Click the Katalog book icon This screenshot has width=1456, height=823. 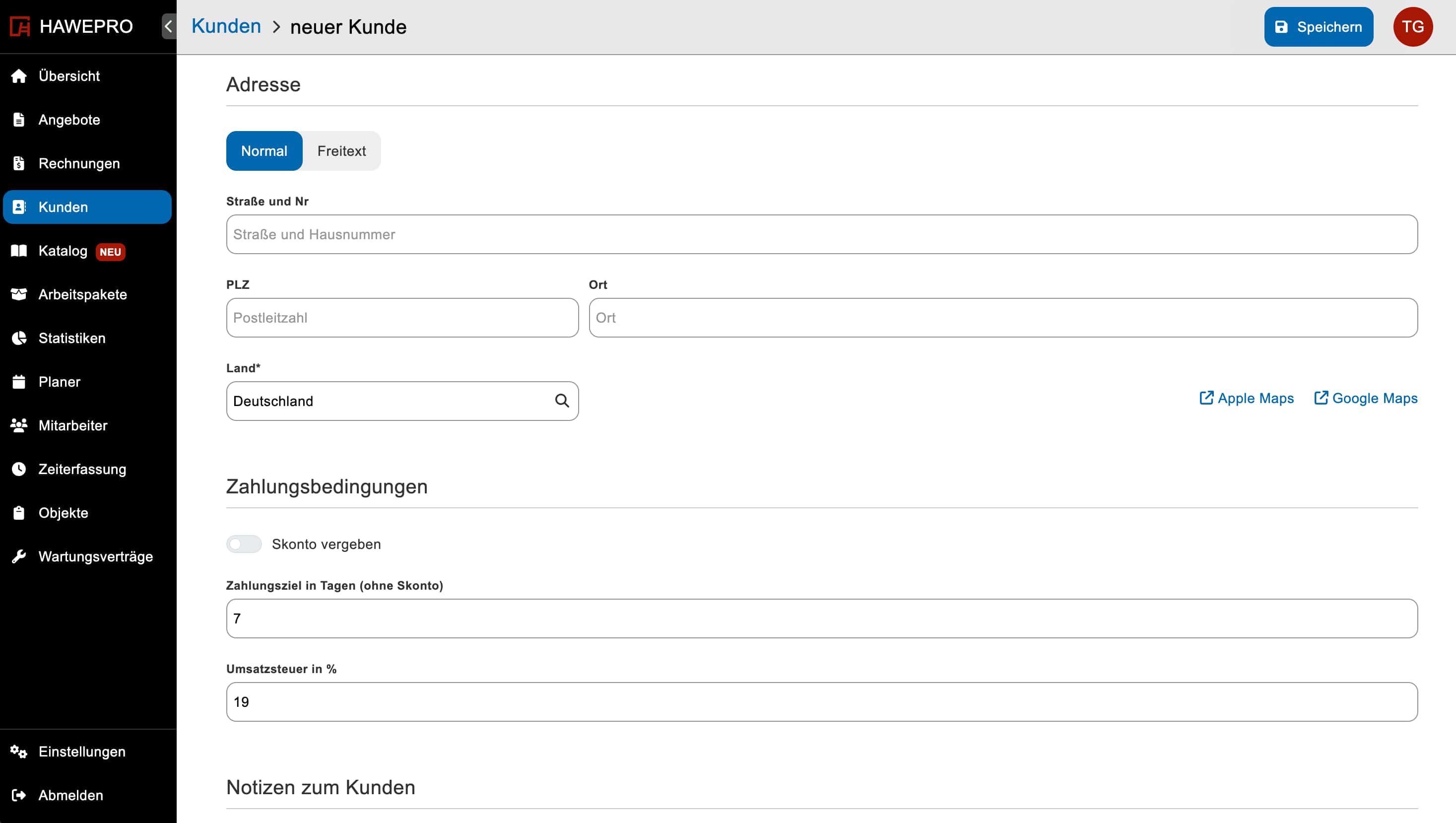(x=19, y=250)
